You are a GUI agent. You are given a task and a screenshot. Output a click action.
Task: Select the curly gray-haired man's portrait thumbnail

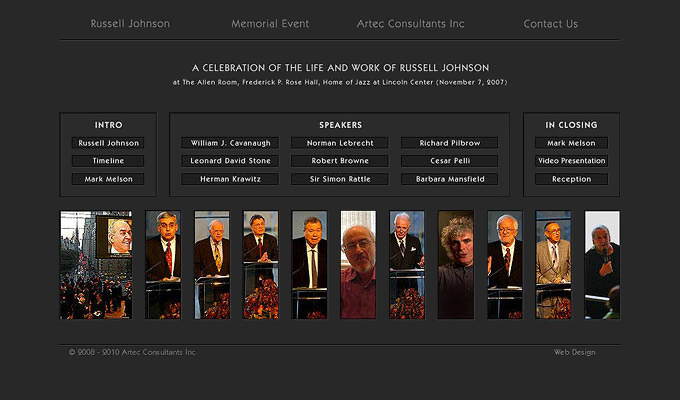coord(456,265)
